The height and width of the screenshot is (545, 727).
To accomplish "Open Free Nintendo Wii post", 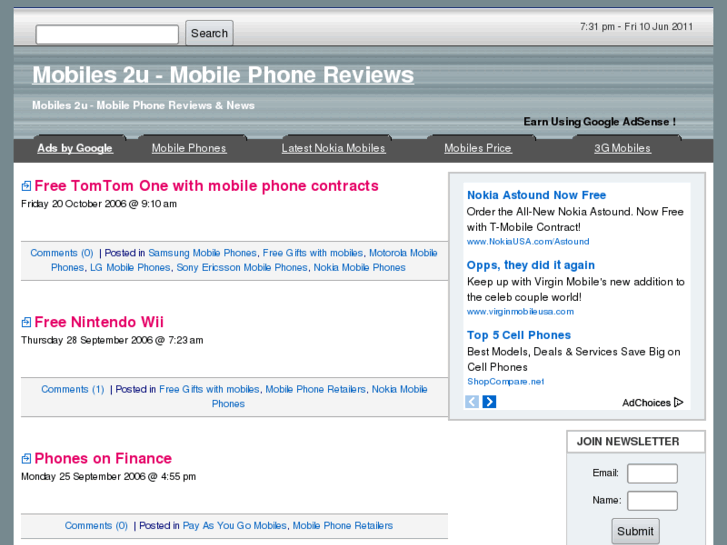I will (x=99, y=322).
